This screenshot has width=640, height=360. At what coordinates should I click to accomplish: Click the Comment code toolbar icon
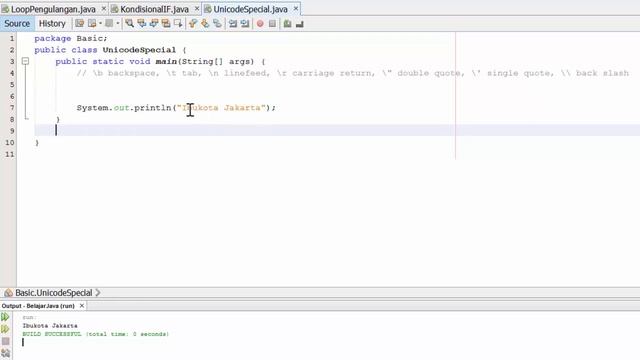287,24
